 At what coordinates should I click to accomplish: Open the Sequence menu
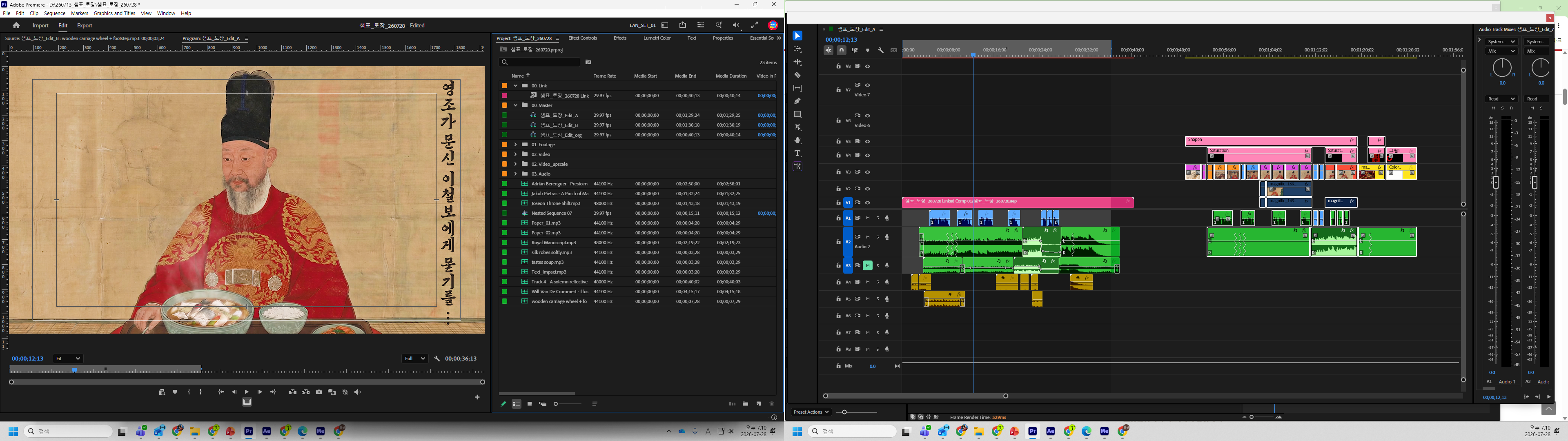pyautogui.click(x=55, y=13)
